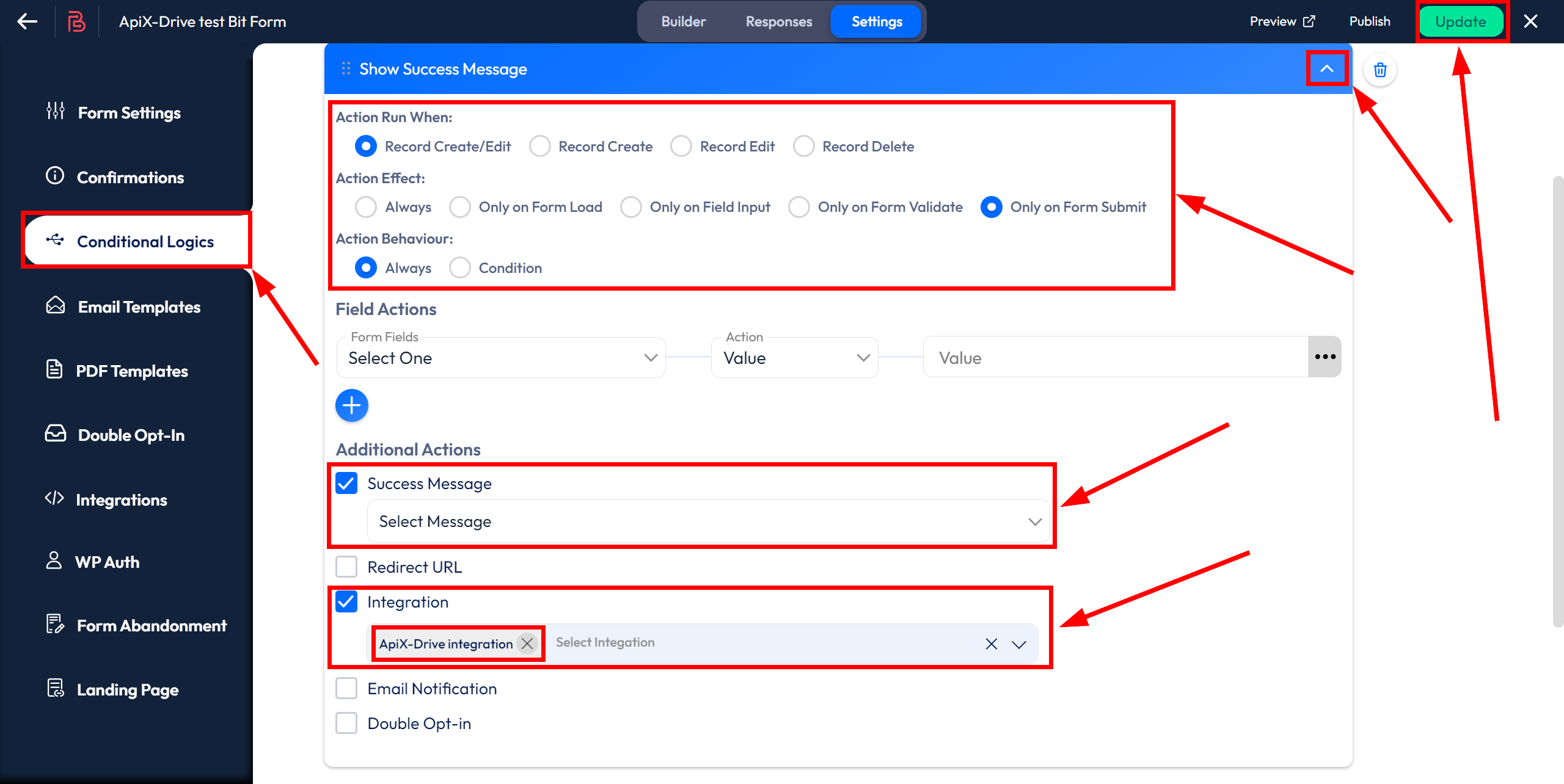Go back using the left arrow icon
1564x784 pixels.
(27, 21)
